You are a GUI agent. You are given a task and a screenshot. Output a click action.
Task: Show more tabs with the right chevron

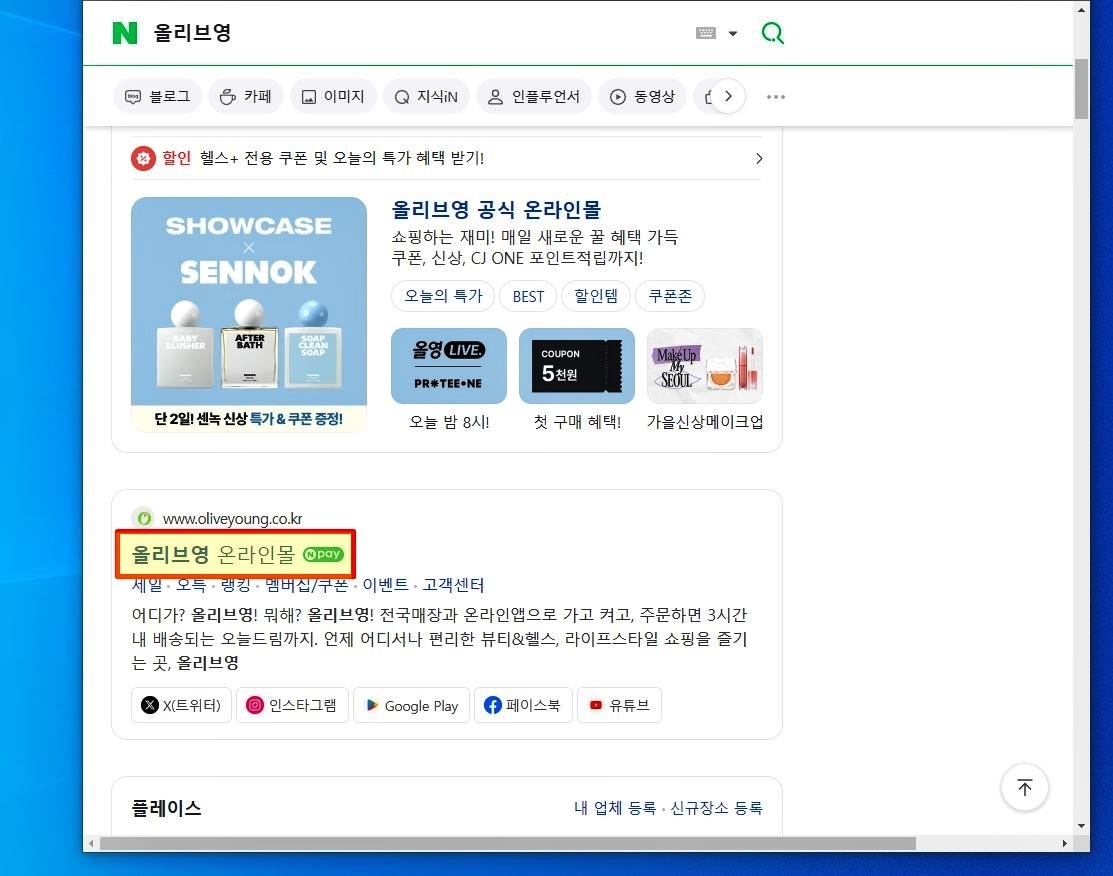pos(728,96)
